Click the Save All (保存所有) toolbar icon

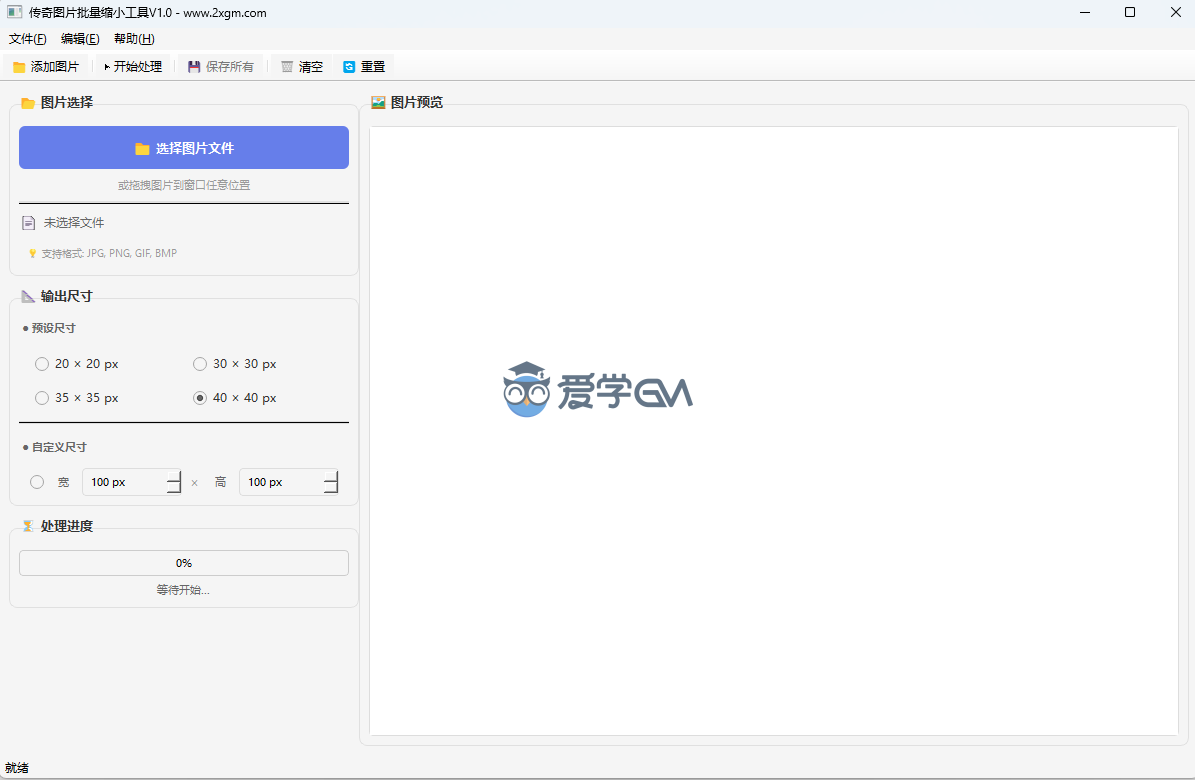194,67
